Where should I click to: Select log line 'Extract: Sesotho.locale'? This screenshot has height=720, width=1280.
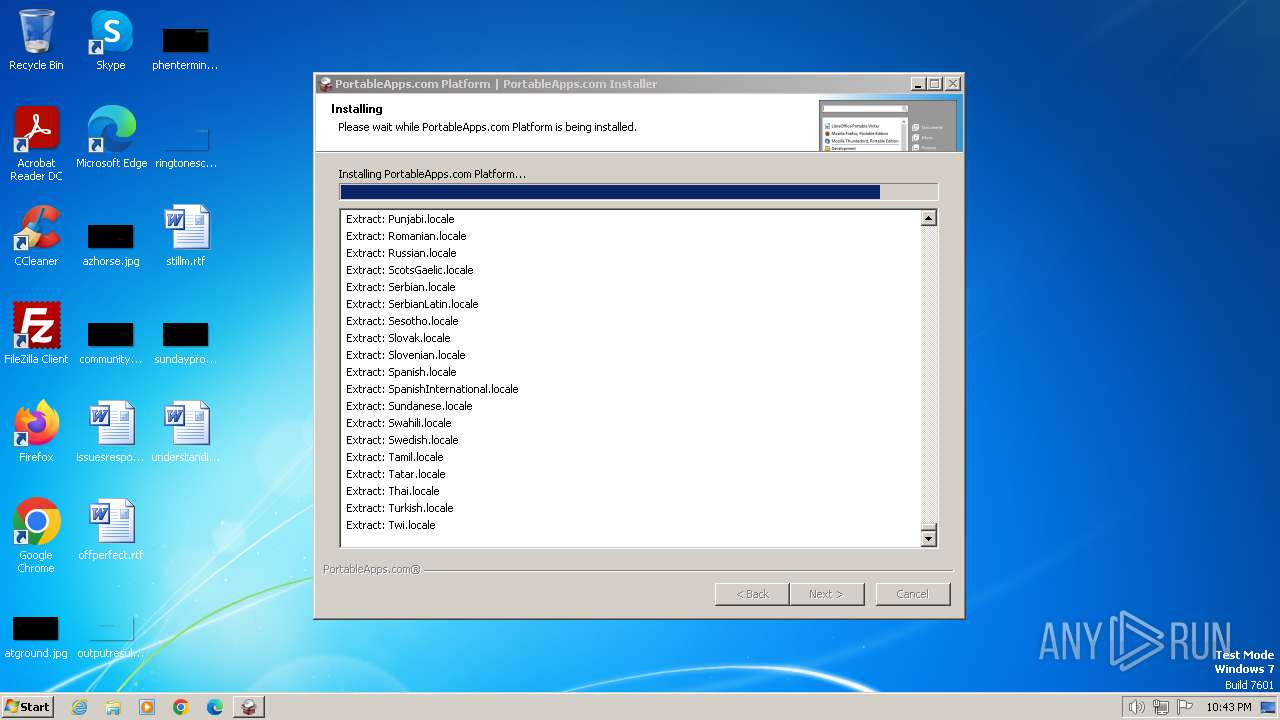402,321
